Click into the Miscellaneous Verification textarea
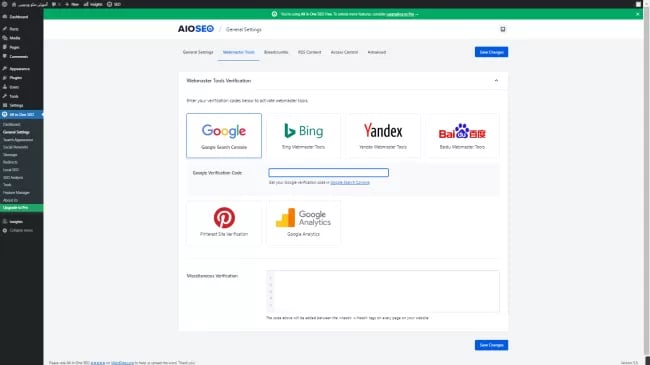This screenshot has width=650, height=365. [383, 292]
